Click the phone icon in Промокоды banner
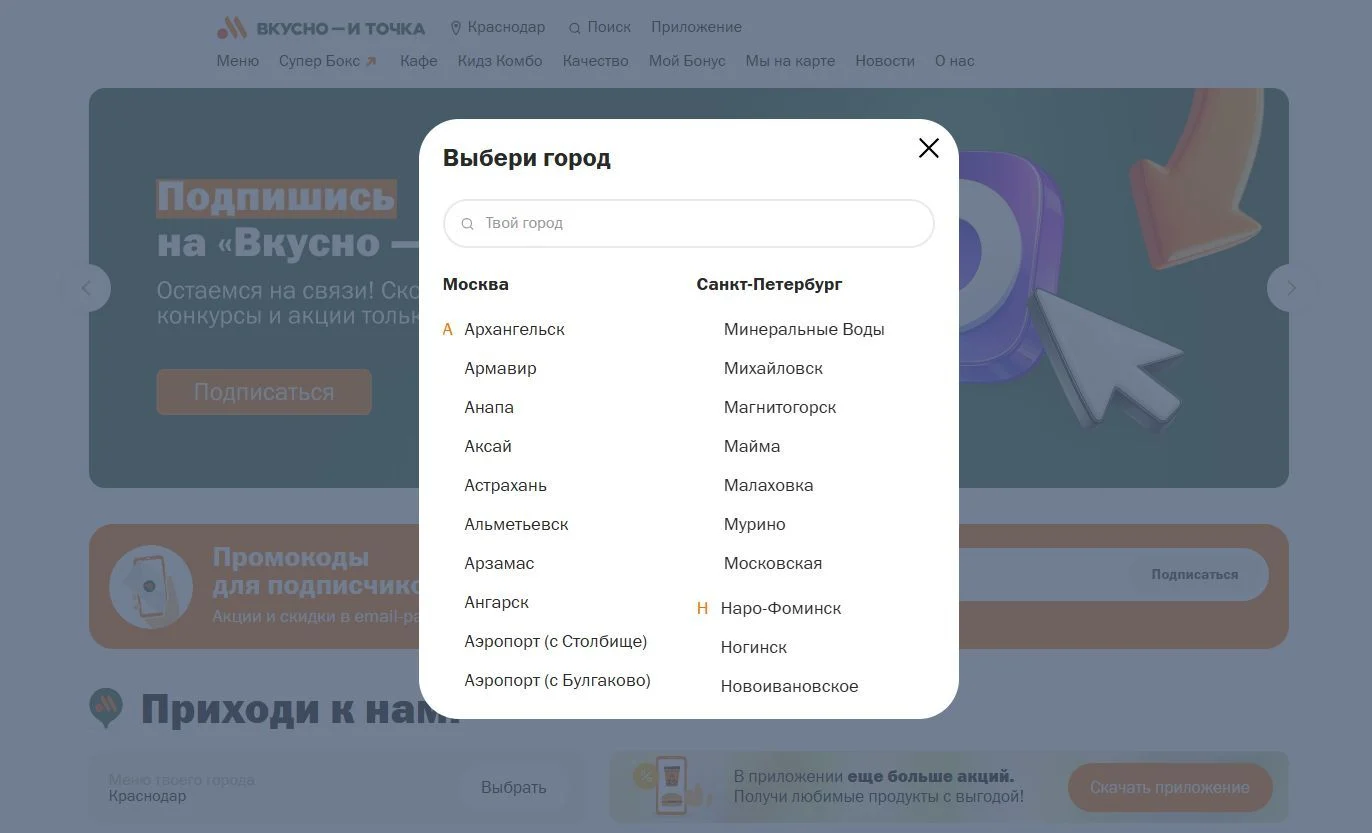1372x833 pixels. click(x=151, y=586)
